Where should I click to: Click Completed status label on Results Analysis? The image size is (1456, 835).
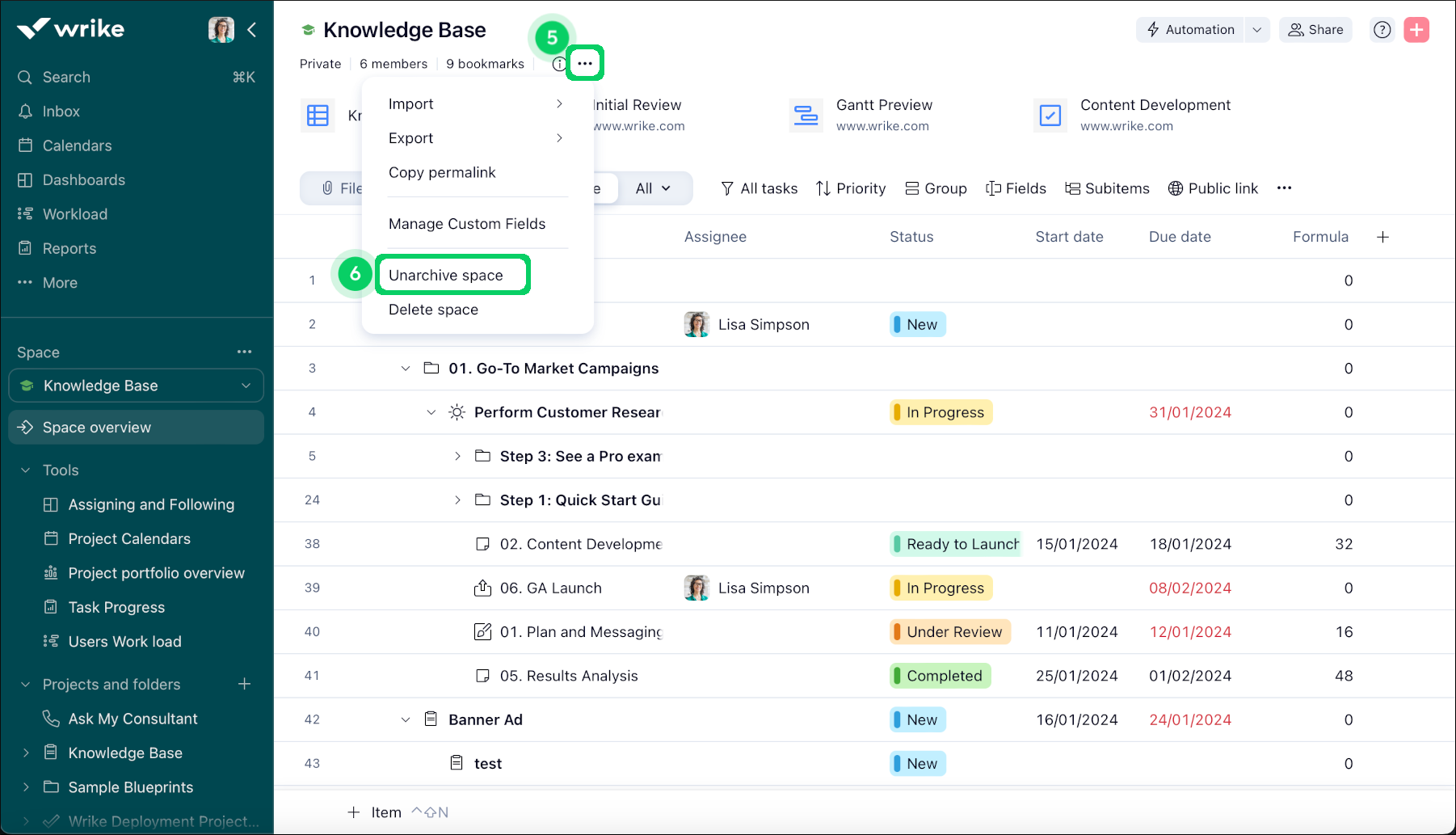943,676
